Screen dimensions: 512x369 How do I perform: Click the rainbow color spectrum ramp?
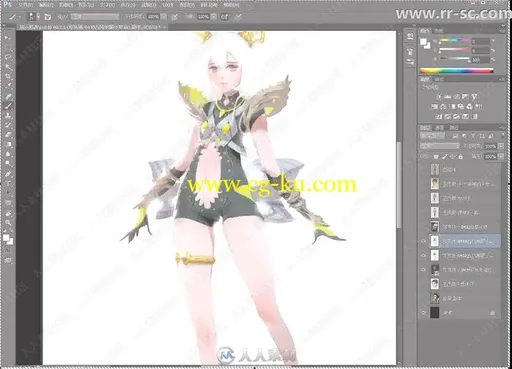point(456,70)
